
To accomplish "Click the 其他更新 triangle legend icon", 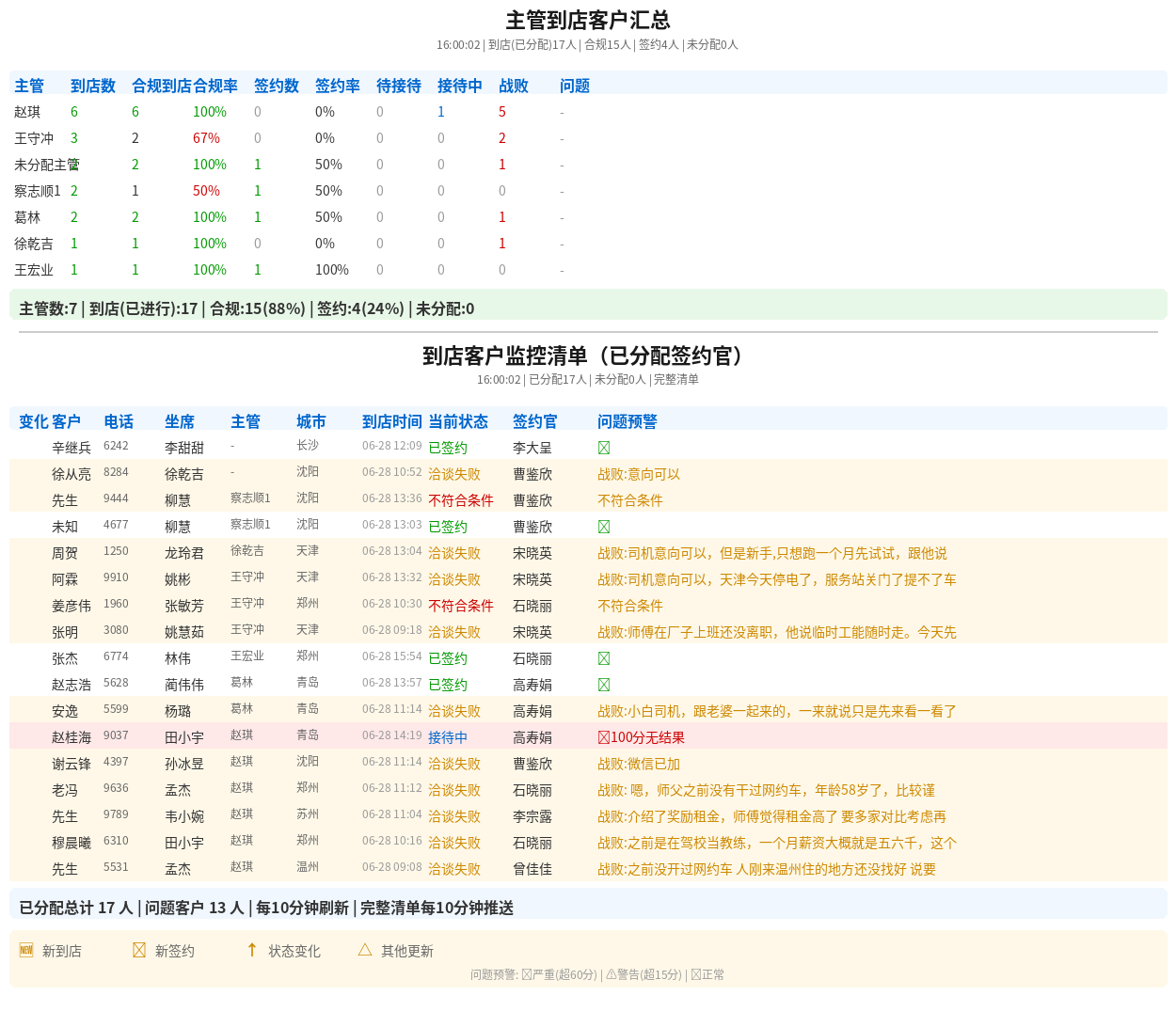I will point(365,950).
